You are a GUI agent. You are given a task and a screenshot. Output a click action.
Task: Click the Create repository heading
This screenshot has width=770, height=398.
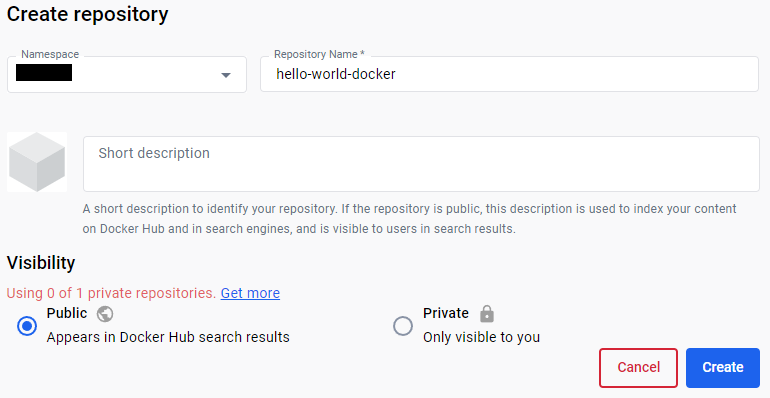[x=87, y=14]
